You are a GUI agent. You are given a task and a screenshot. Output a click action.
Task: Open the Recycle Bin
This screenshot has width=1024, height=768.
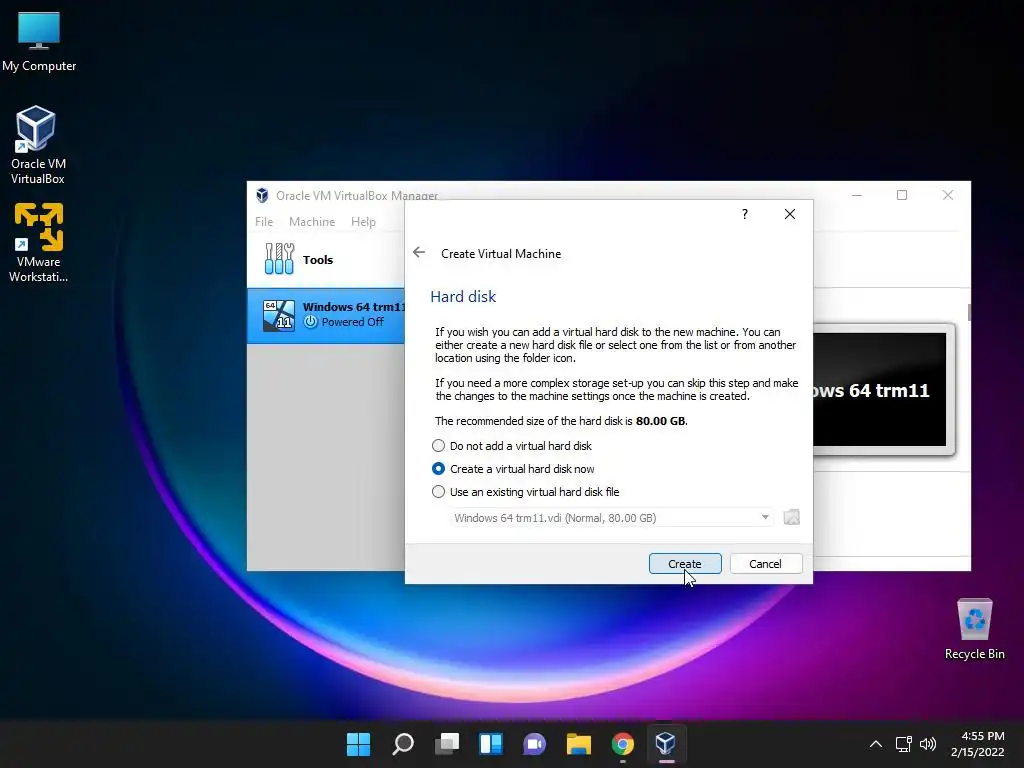pos(974,629)
